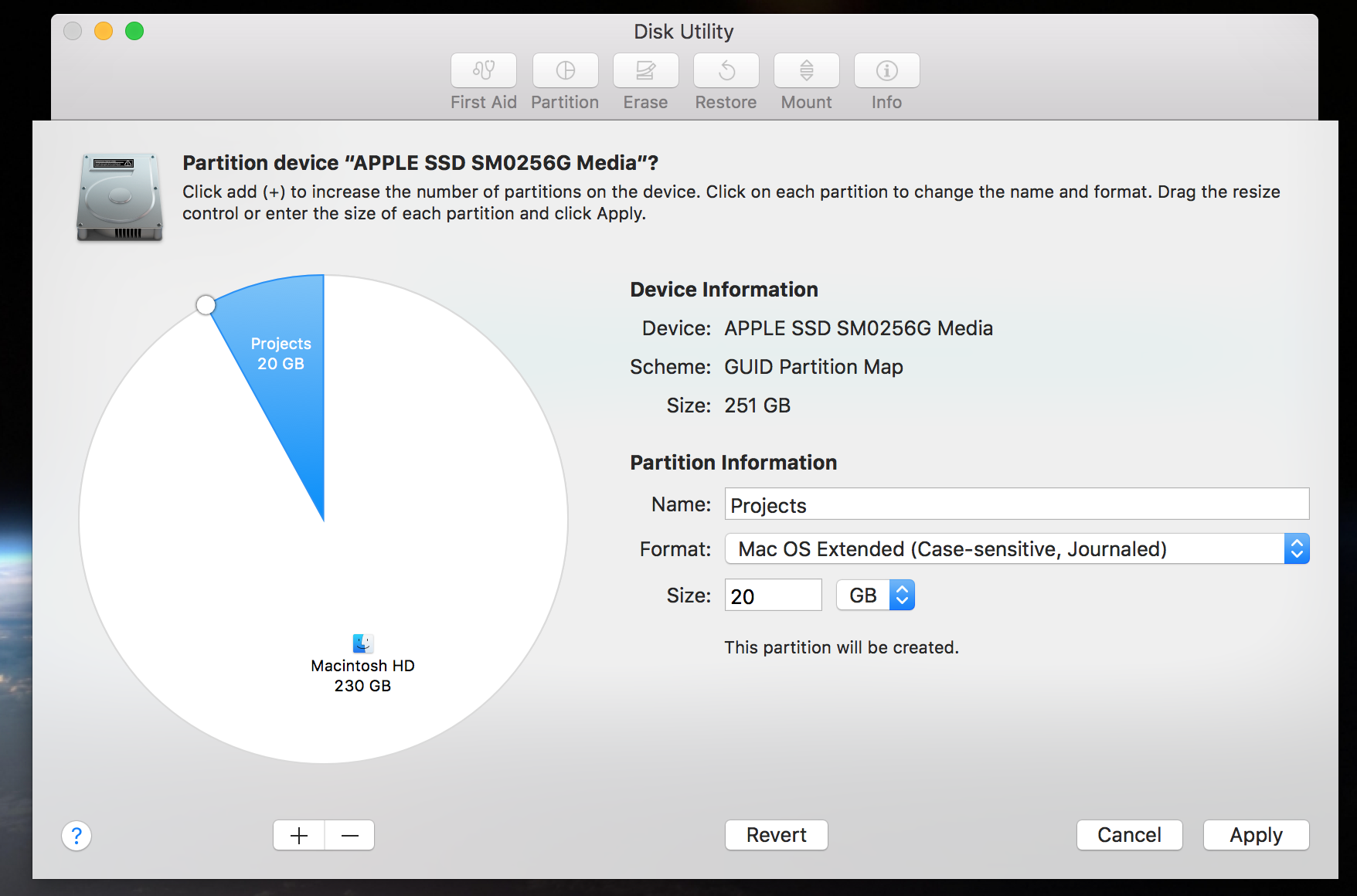Click the pie chart resize handle
The width and height of the screenshot is (1357, 896).
point(206,305)
